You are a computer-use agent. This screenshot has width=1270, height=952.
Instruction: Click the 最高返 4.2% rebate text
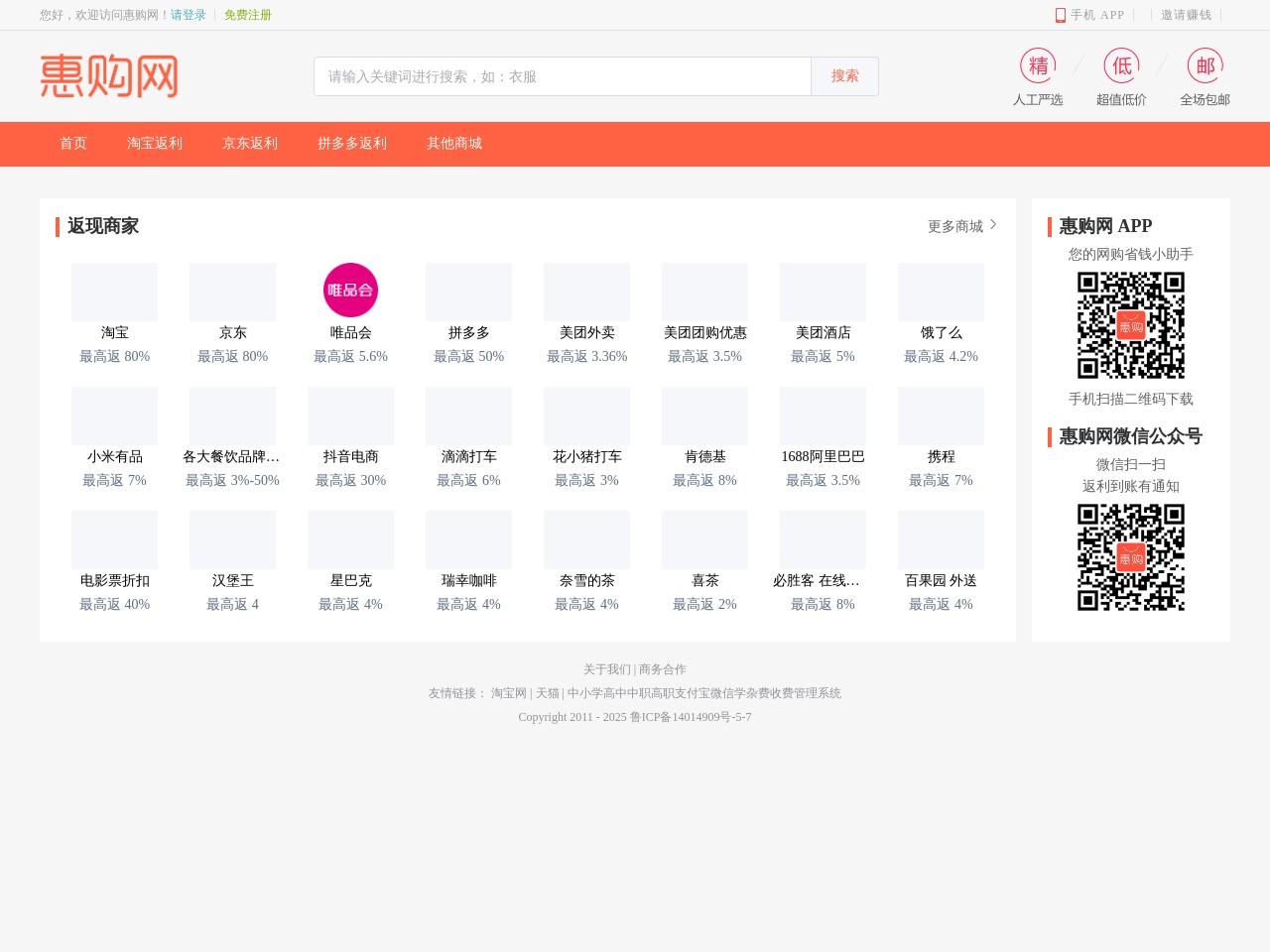click(941, 356)
